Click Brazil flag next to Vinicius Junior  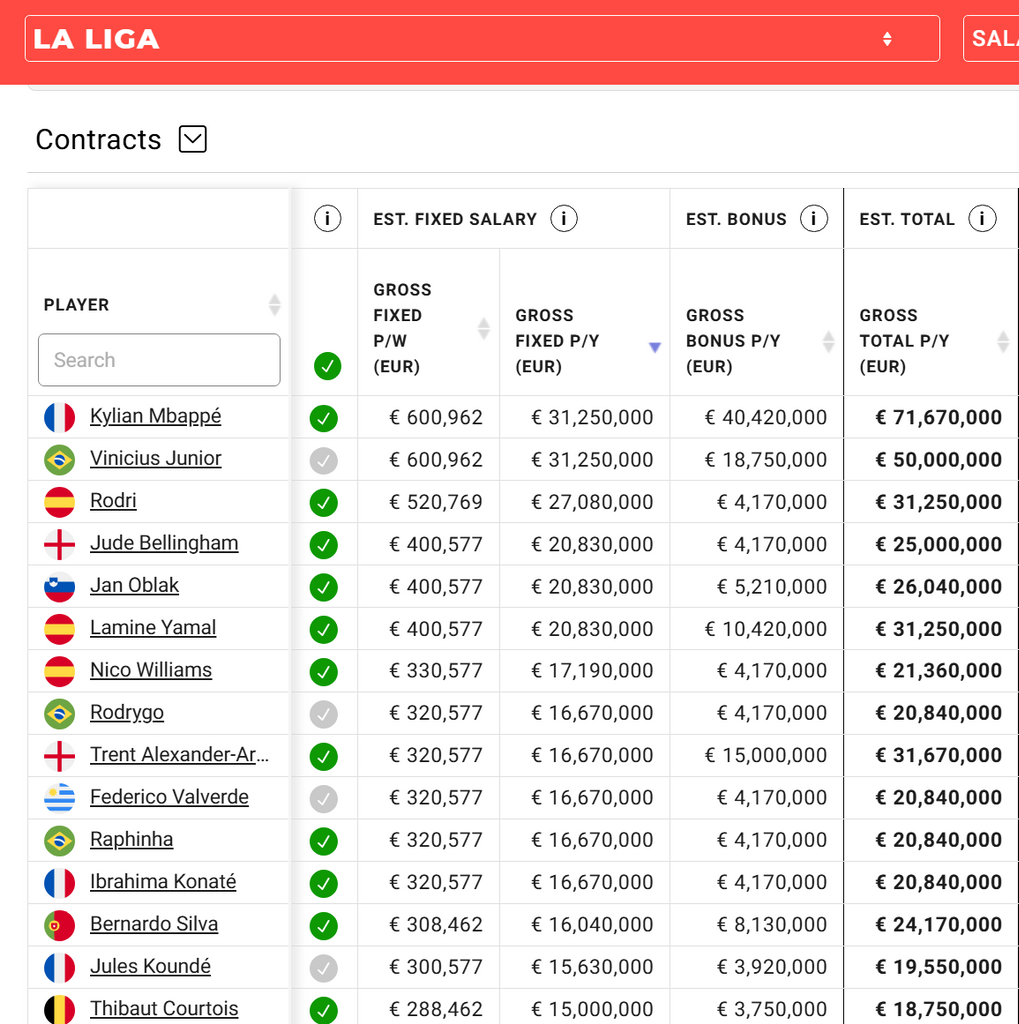pos(59,460)
